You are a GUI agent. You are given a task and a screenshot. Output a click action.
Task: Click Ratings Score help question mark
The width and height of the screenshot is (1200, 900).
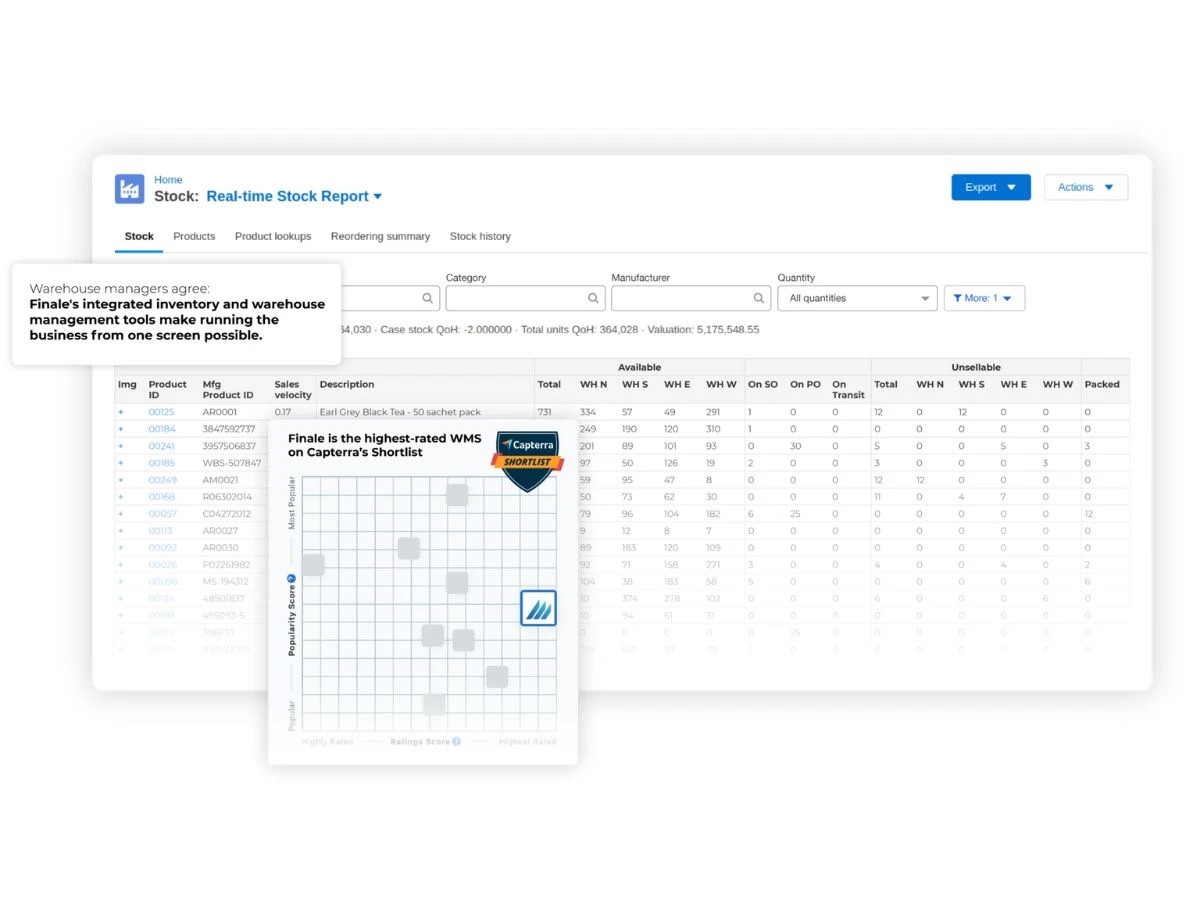click(456, 741)
